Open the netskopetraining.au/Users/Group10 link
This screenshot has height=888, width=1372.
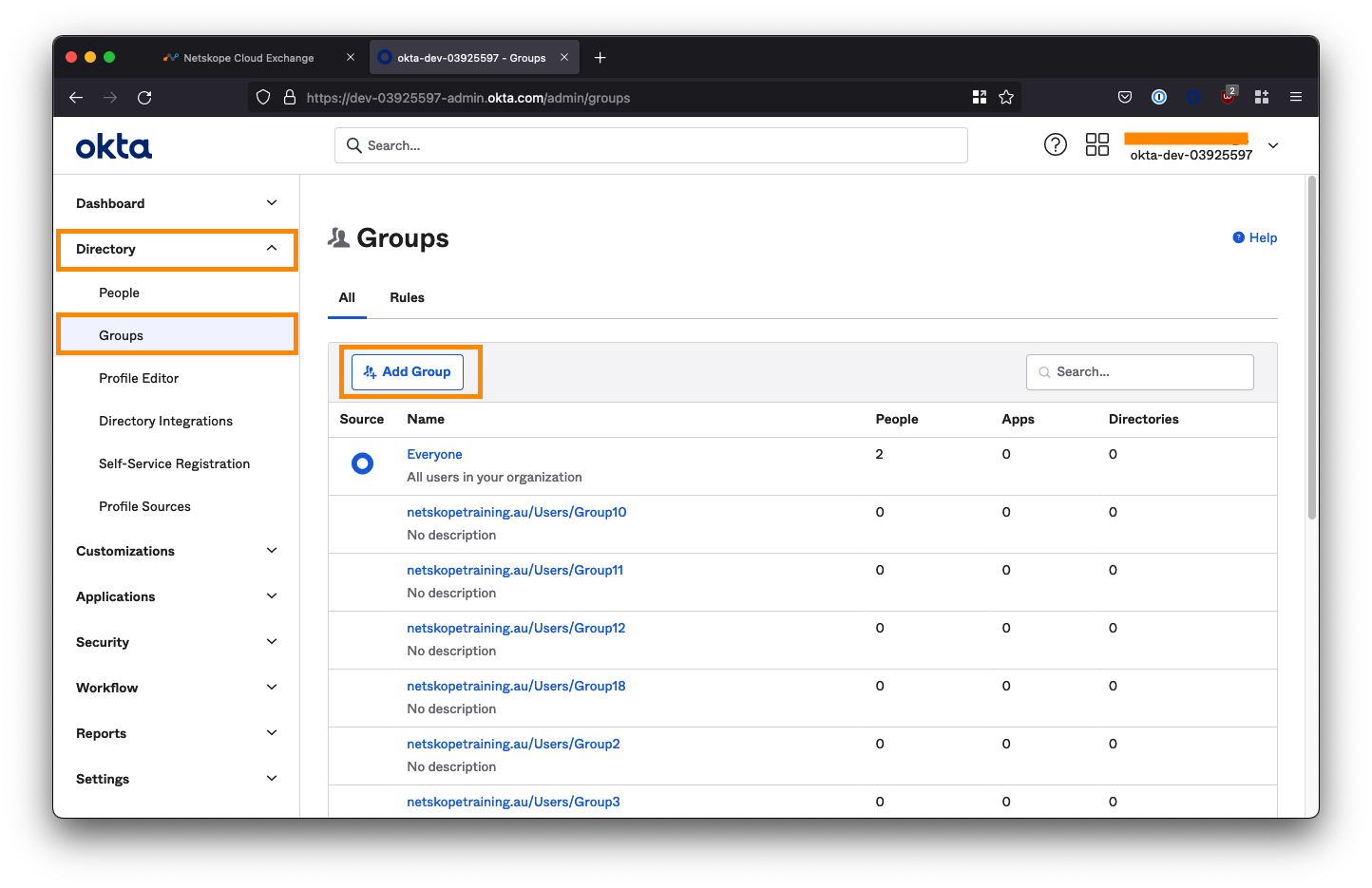point(516,512)
